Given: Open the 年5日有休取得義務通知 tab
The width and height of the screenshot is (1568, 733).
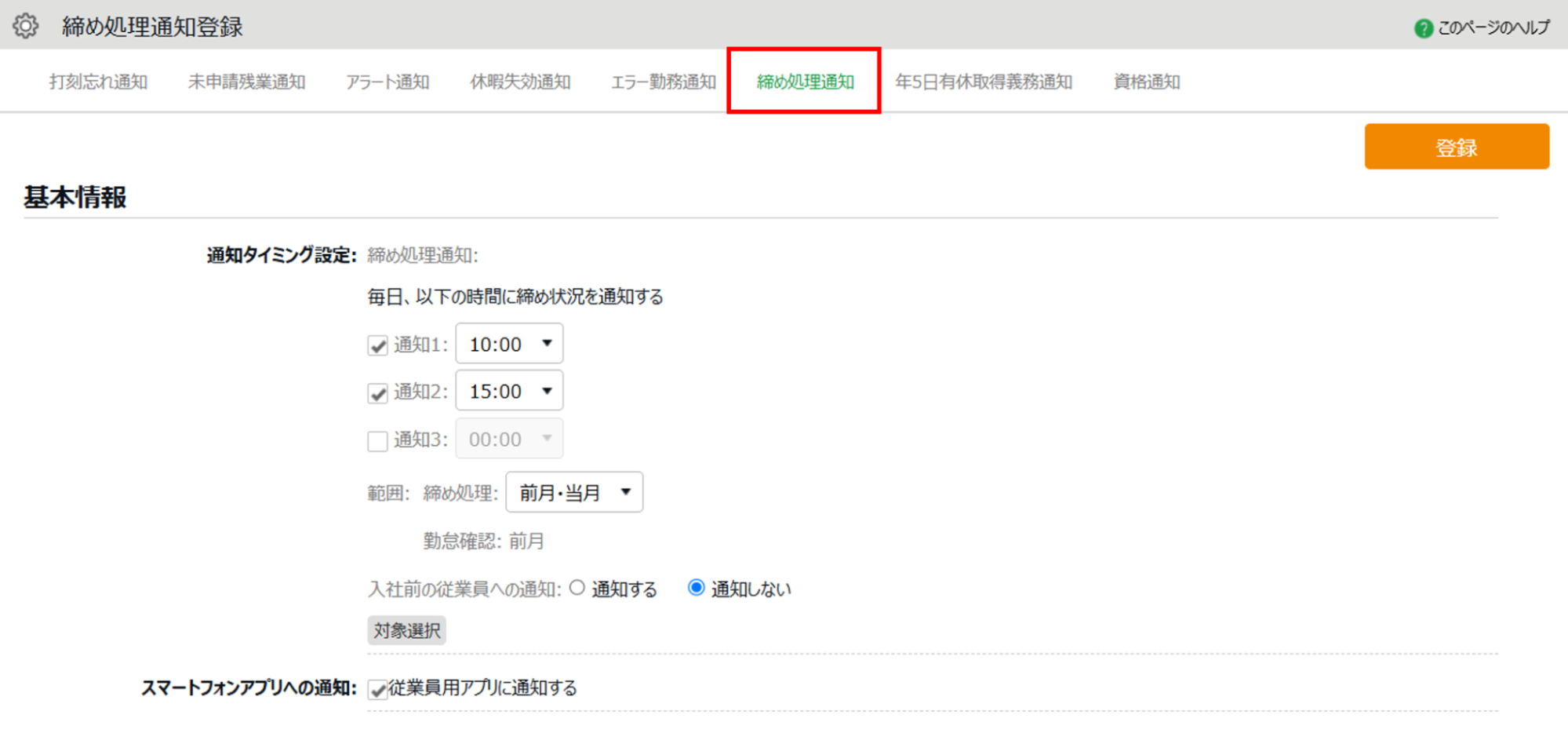Looking at the screenshot, I should (984, 82).
